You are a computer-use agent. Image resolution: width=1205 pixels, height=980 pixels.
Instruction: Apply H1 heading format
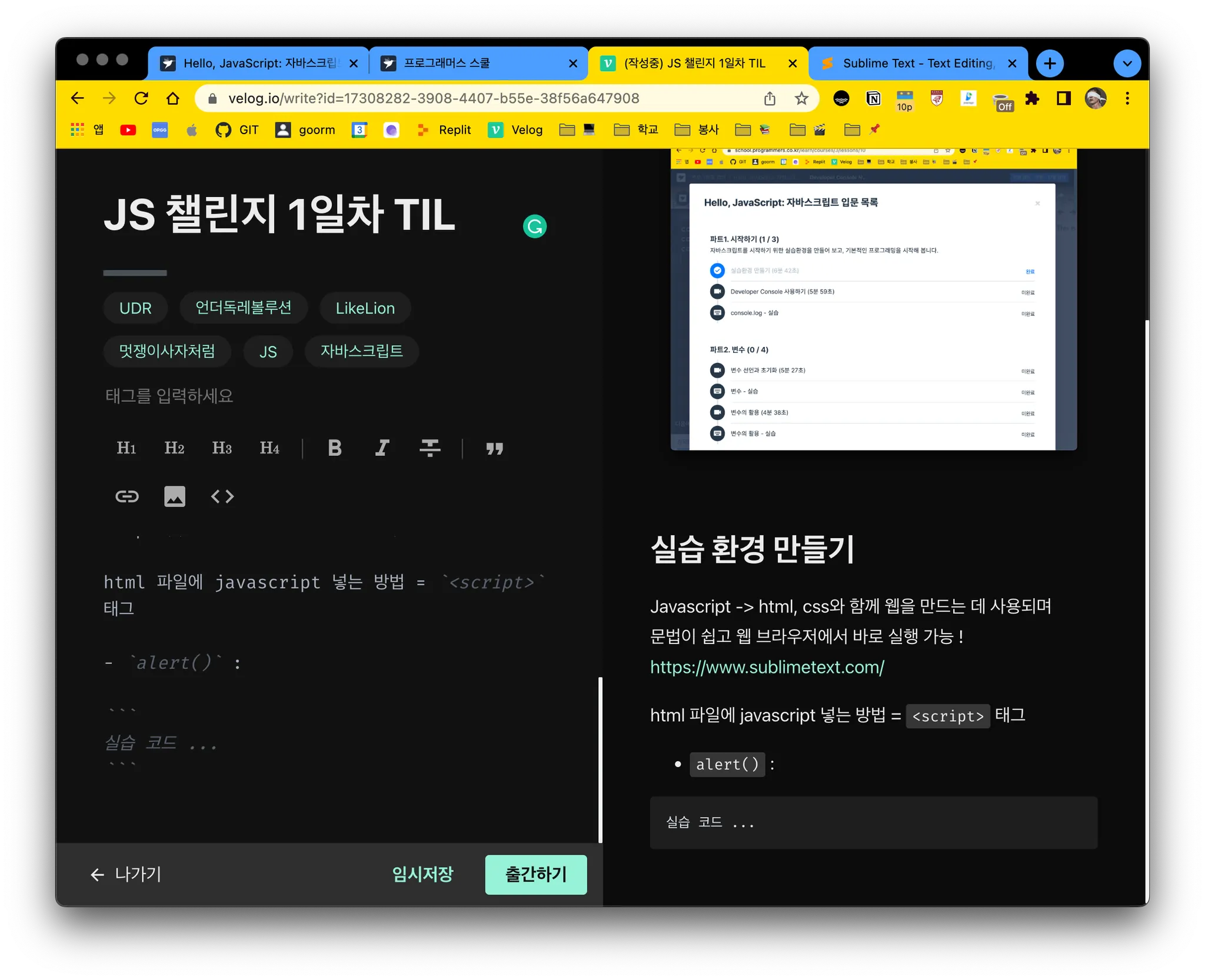click(x=127, y=448)
